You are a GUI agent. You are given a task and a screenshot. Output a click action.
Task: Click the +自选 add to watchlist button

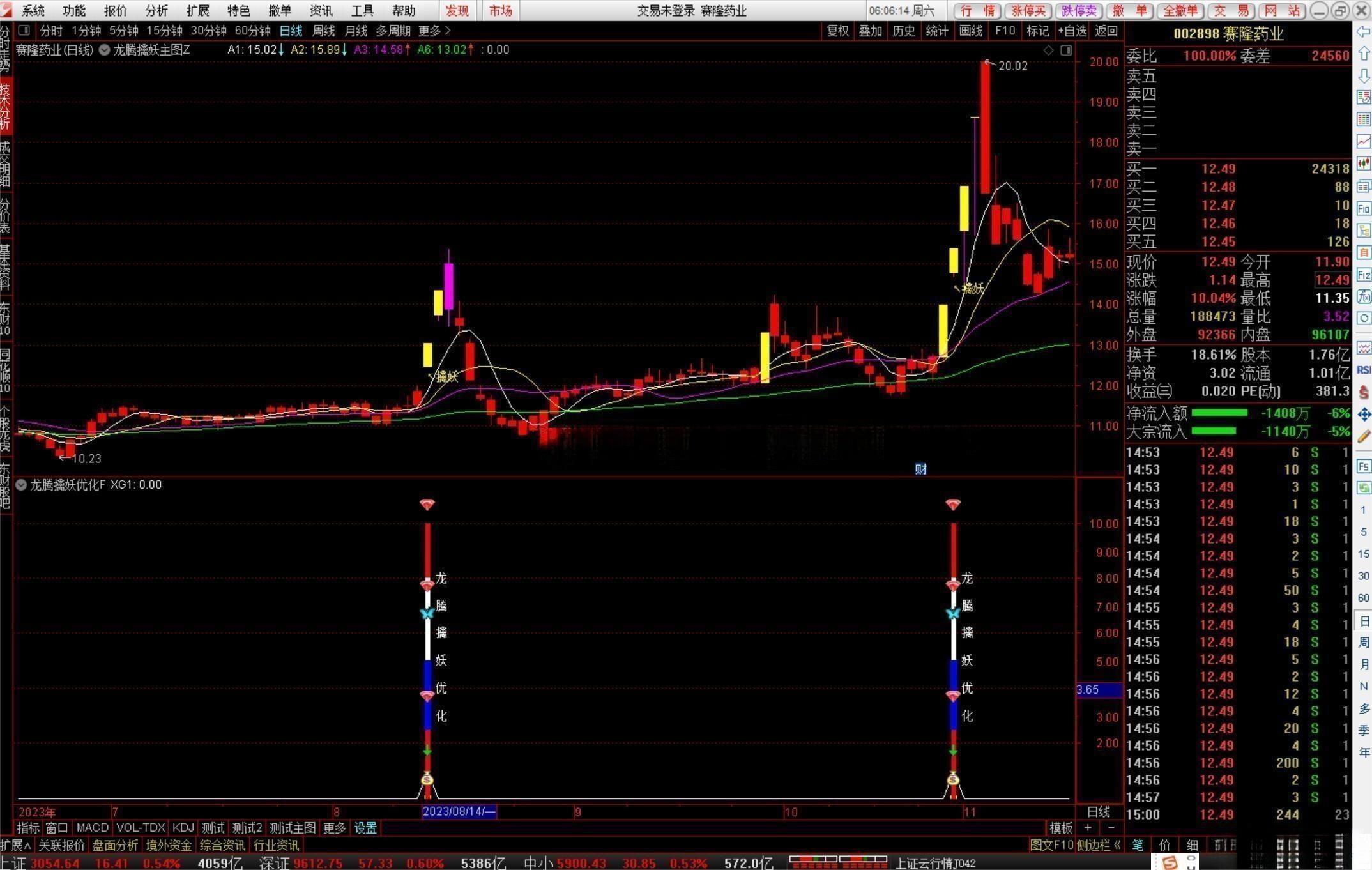pos(1072,31)
